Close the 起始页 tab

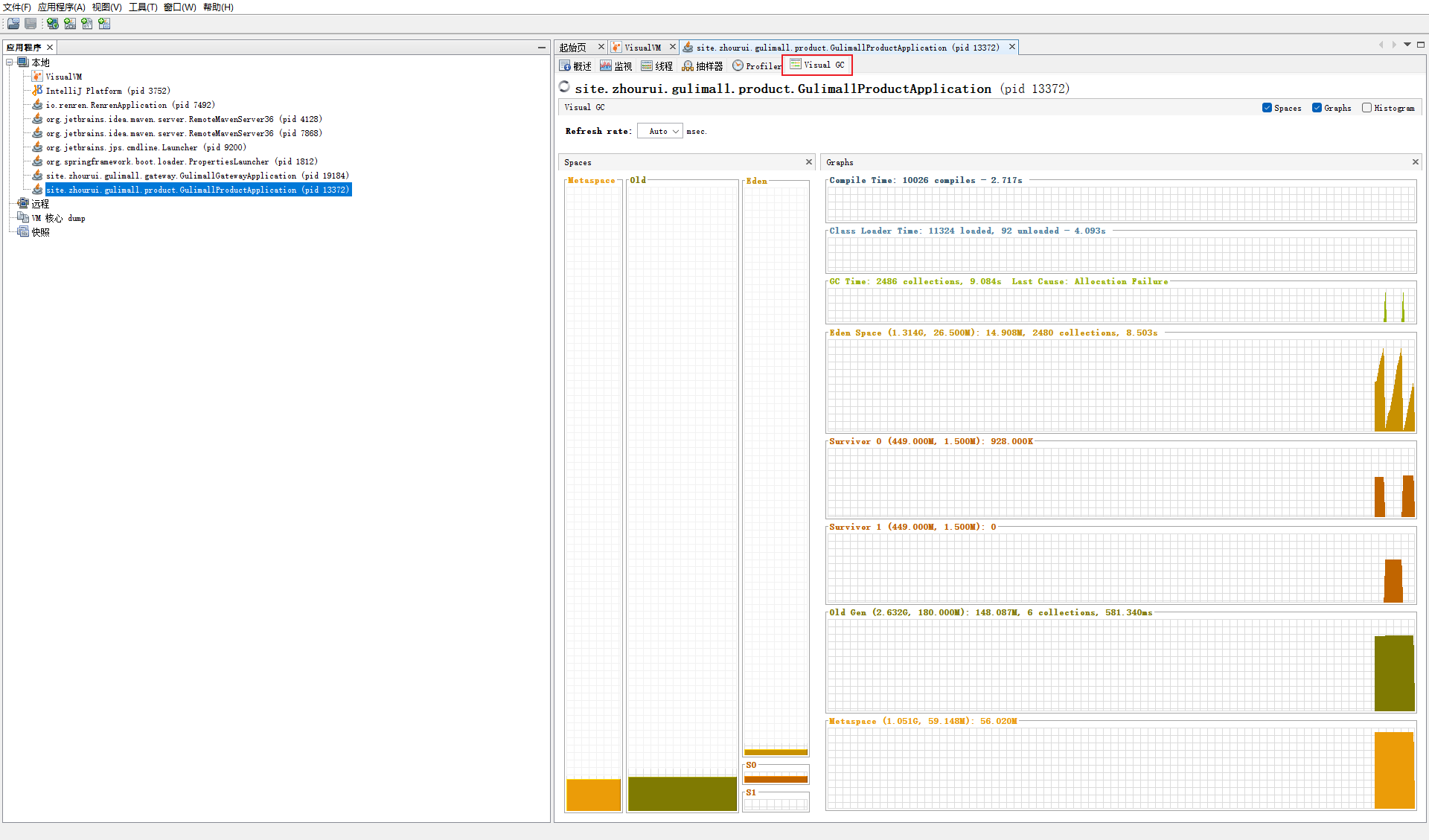(601, 47)
